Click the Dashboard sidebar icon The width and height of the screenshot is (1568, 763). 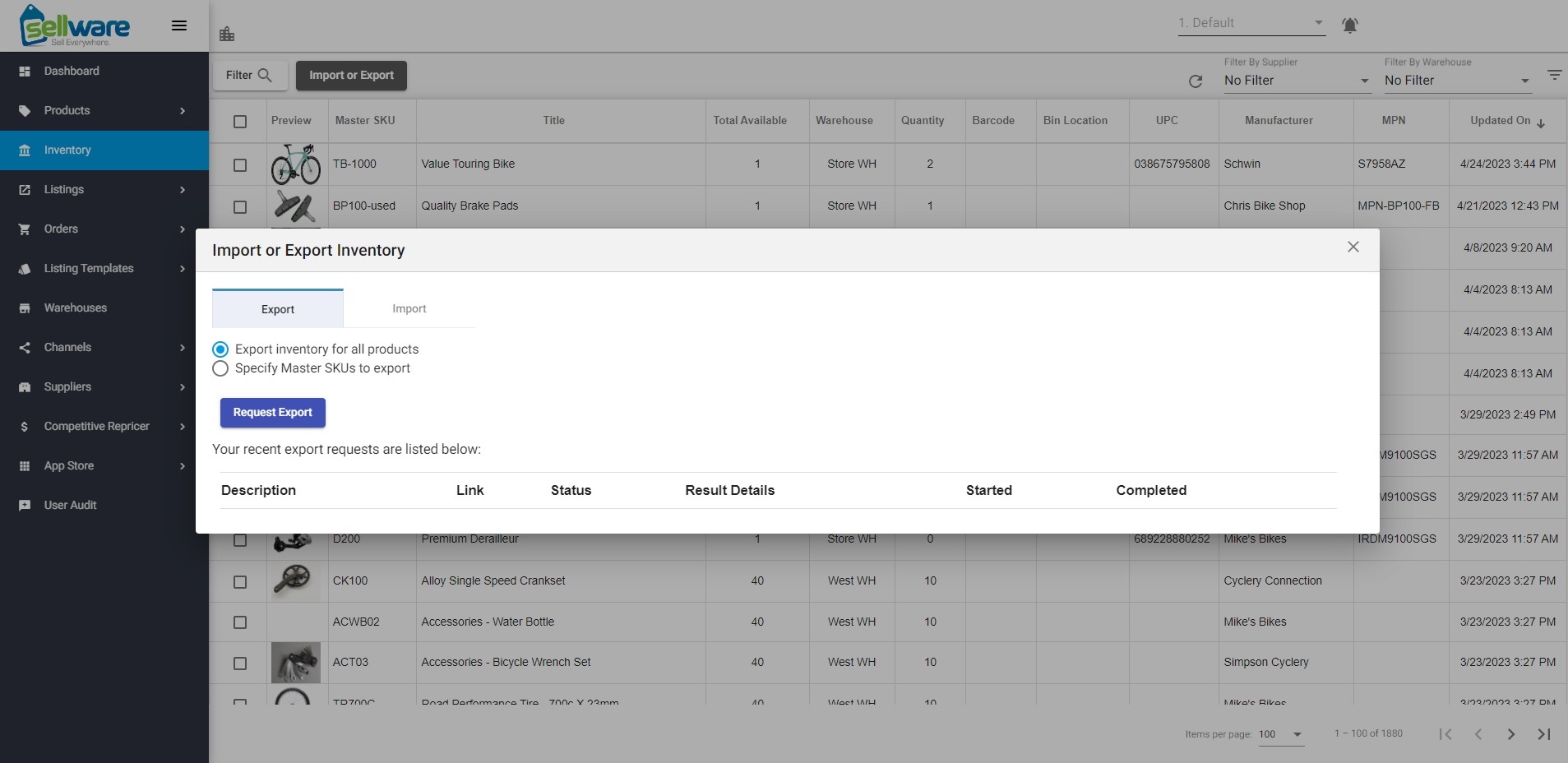coord(25,72)
